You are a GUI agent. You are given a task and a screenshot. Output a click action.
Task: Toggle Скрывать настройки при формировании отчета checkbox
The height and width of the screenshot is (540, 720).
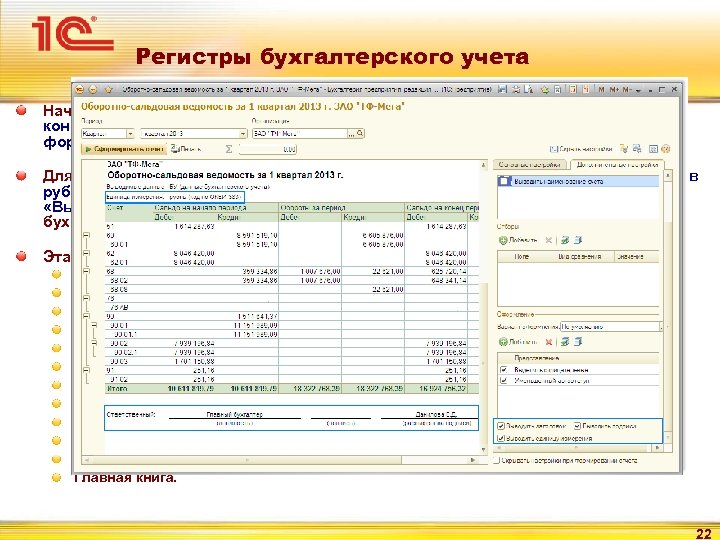coord(496,460)
